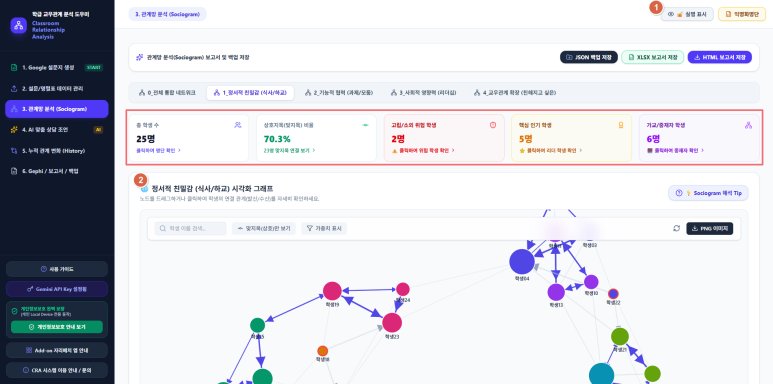
Task: Click the red alert icon on isolated students card
Action: click(x=493, y=125)
